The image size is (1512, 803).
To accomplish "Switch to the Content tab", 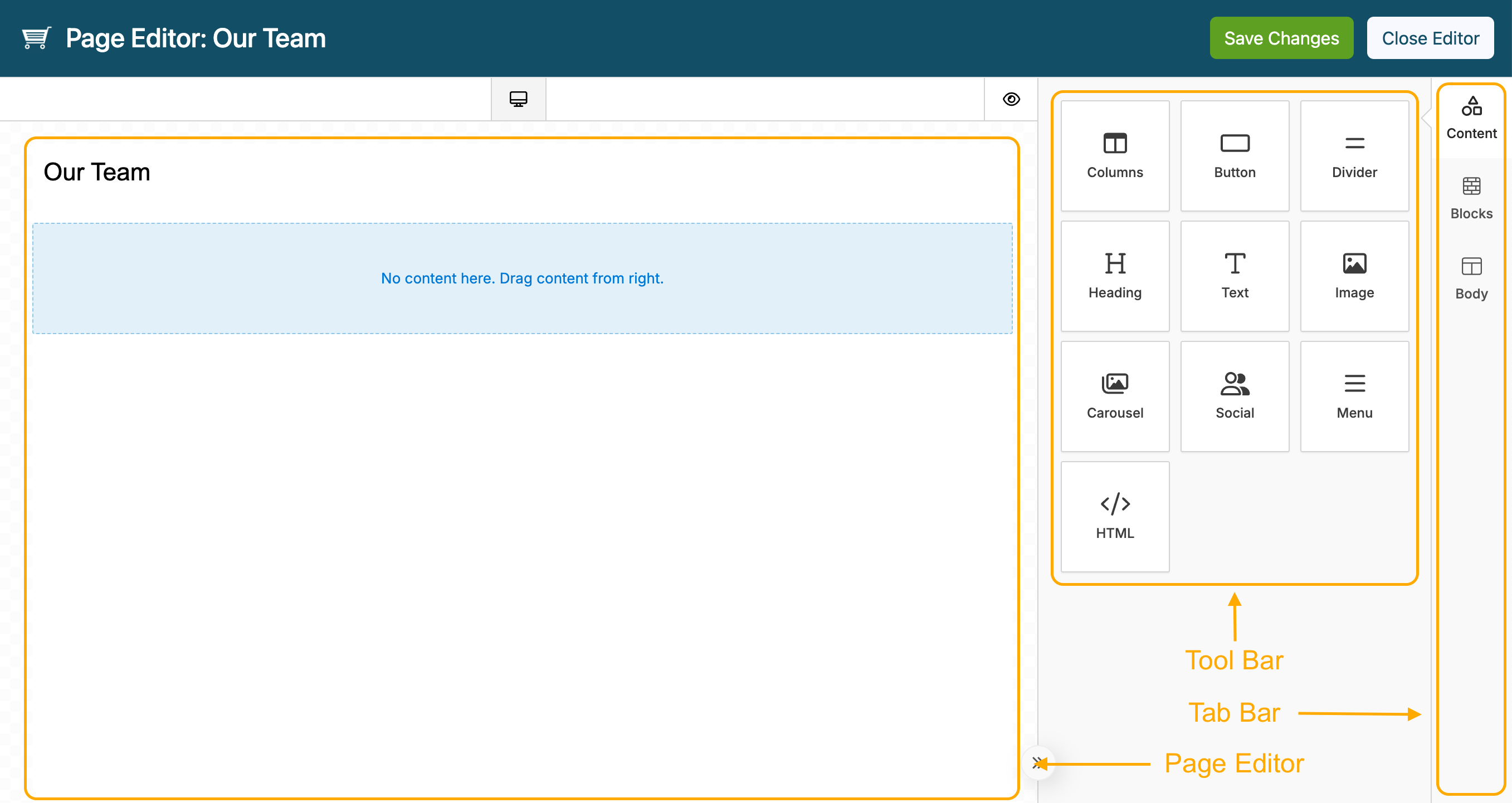I will (1471, 117).
